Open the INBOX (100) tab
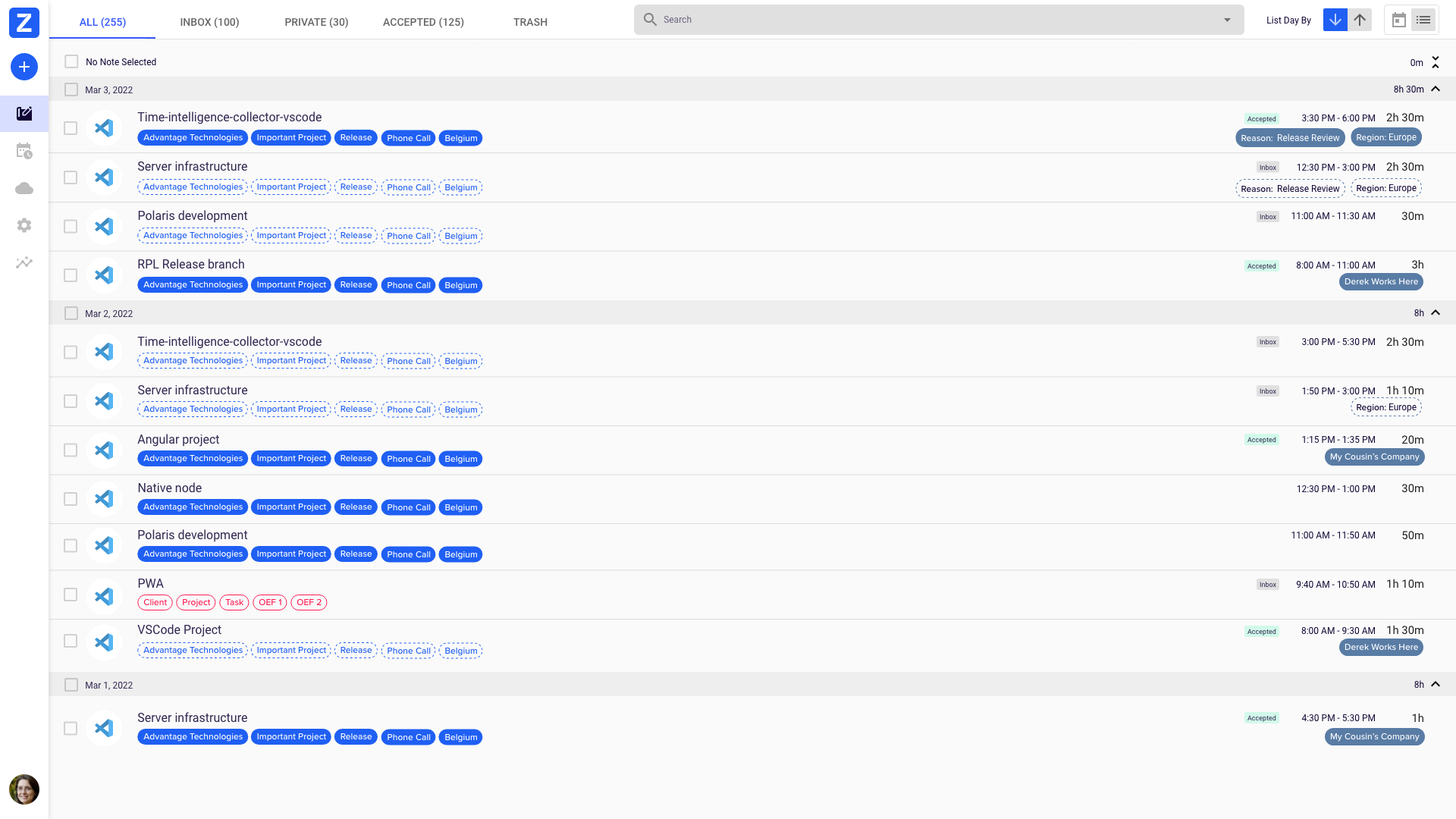The image size is (1456, 819). coord(209,22)
